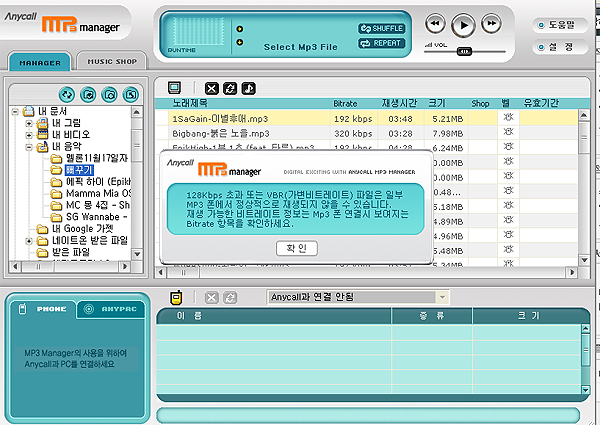The height and width of the screenshot is (425, 600).
Task: Click the greyed delete X phone icon
Action: click(212, 298)
